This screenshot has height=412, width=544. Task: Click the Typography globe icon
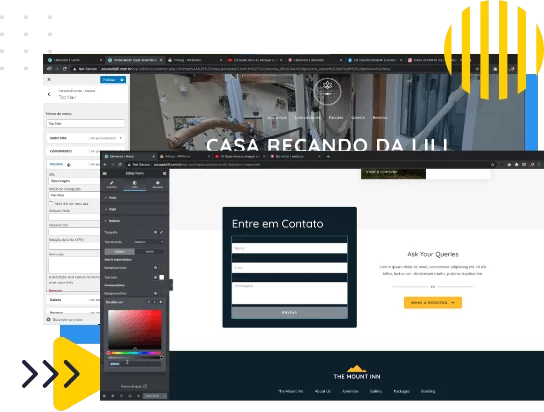(155, 232)
